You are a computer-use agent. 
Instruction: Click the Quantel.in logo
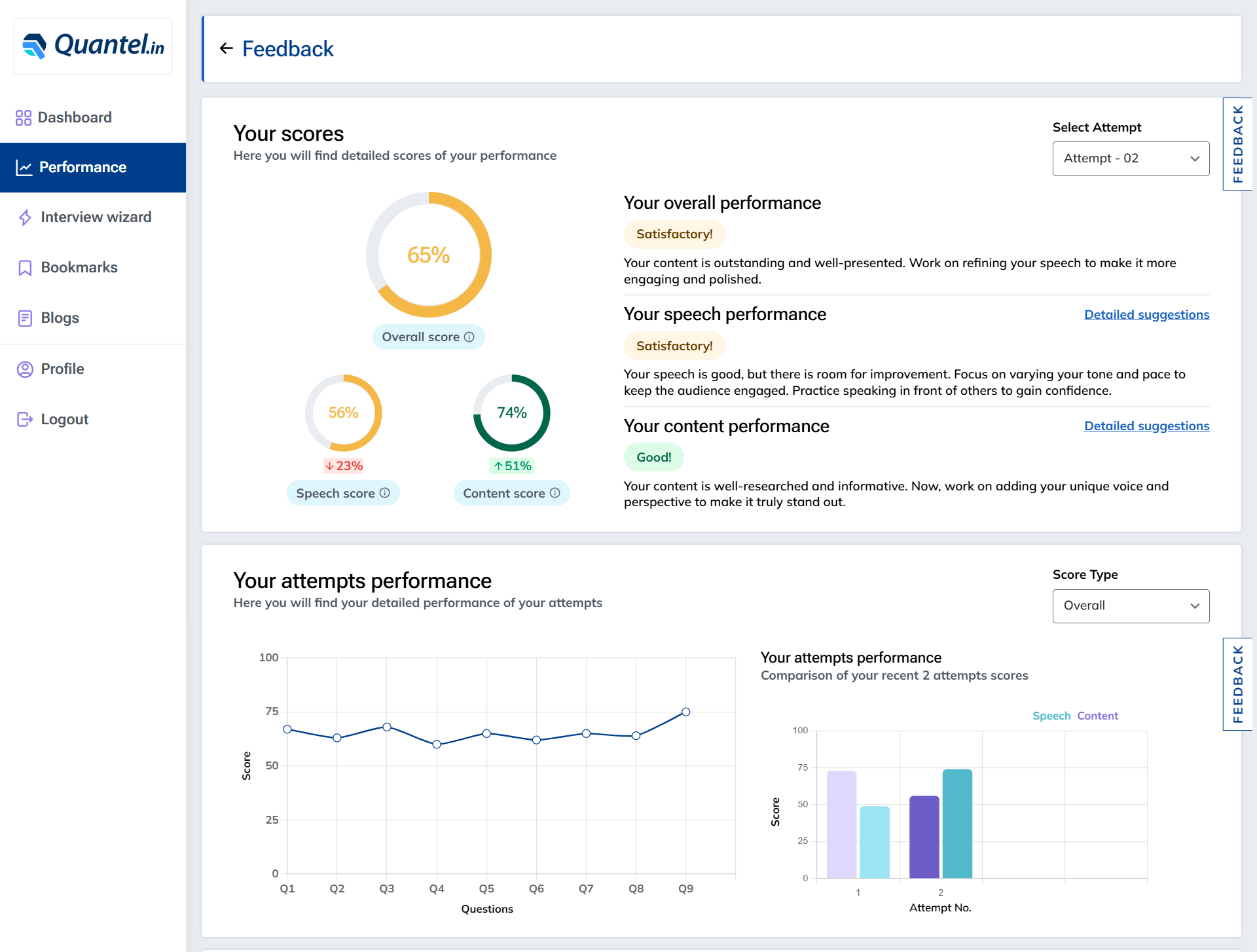point(93,46)
